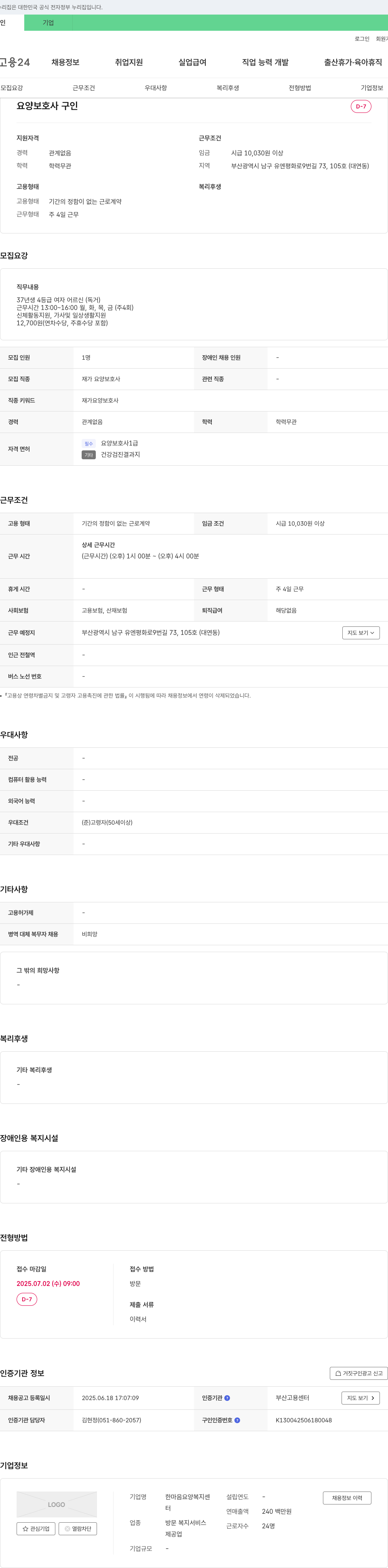Click the 부산고용센터 agency name
Image resolution: width=388 pixels, height=1568 pixels.
tap(293, 1398)
